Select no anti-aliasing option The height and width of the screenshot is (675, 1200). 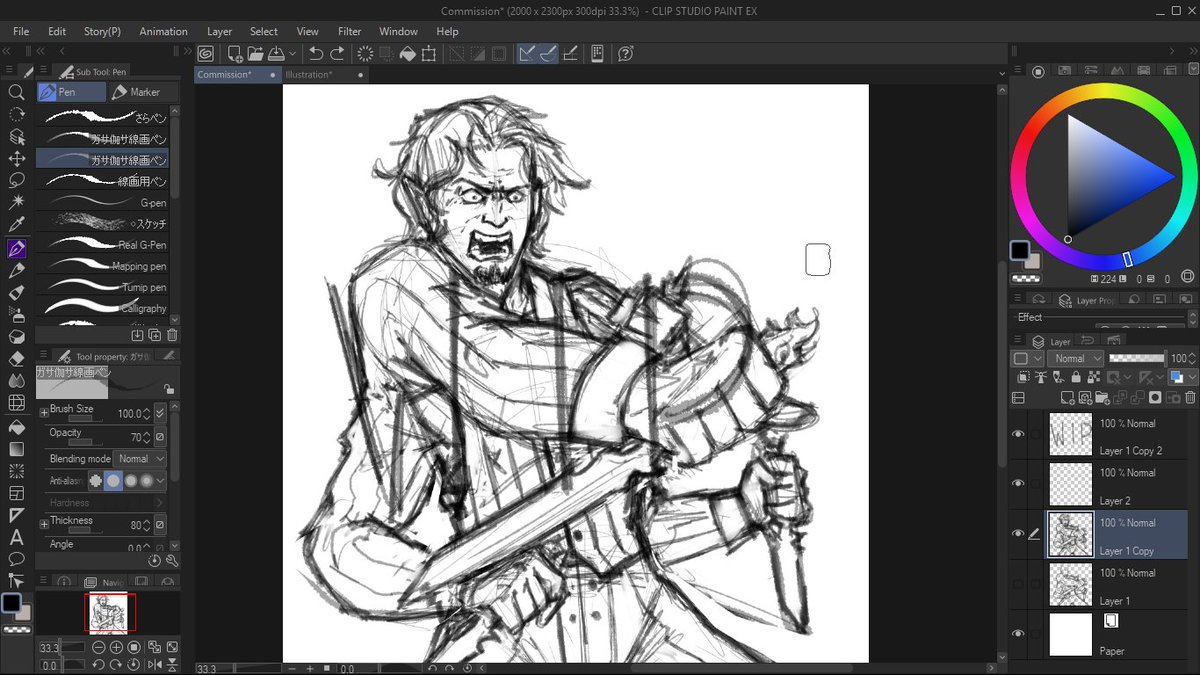(96, 480)
